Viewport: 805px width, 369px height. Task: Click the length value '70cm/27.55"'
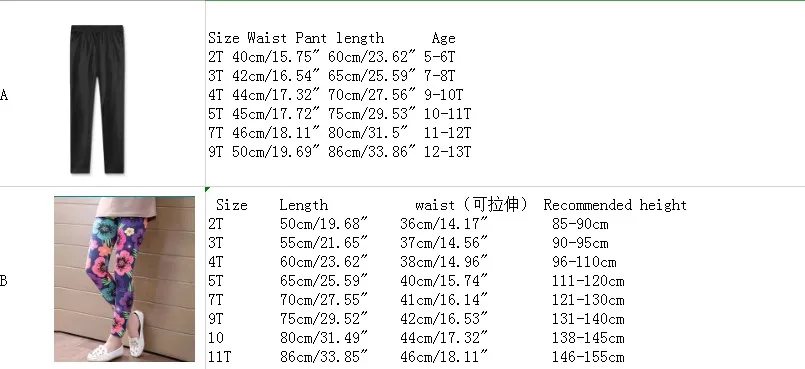coord(324,300)
